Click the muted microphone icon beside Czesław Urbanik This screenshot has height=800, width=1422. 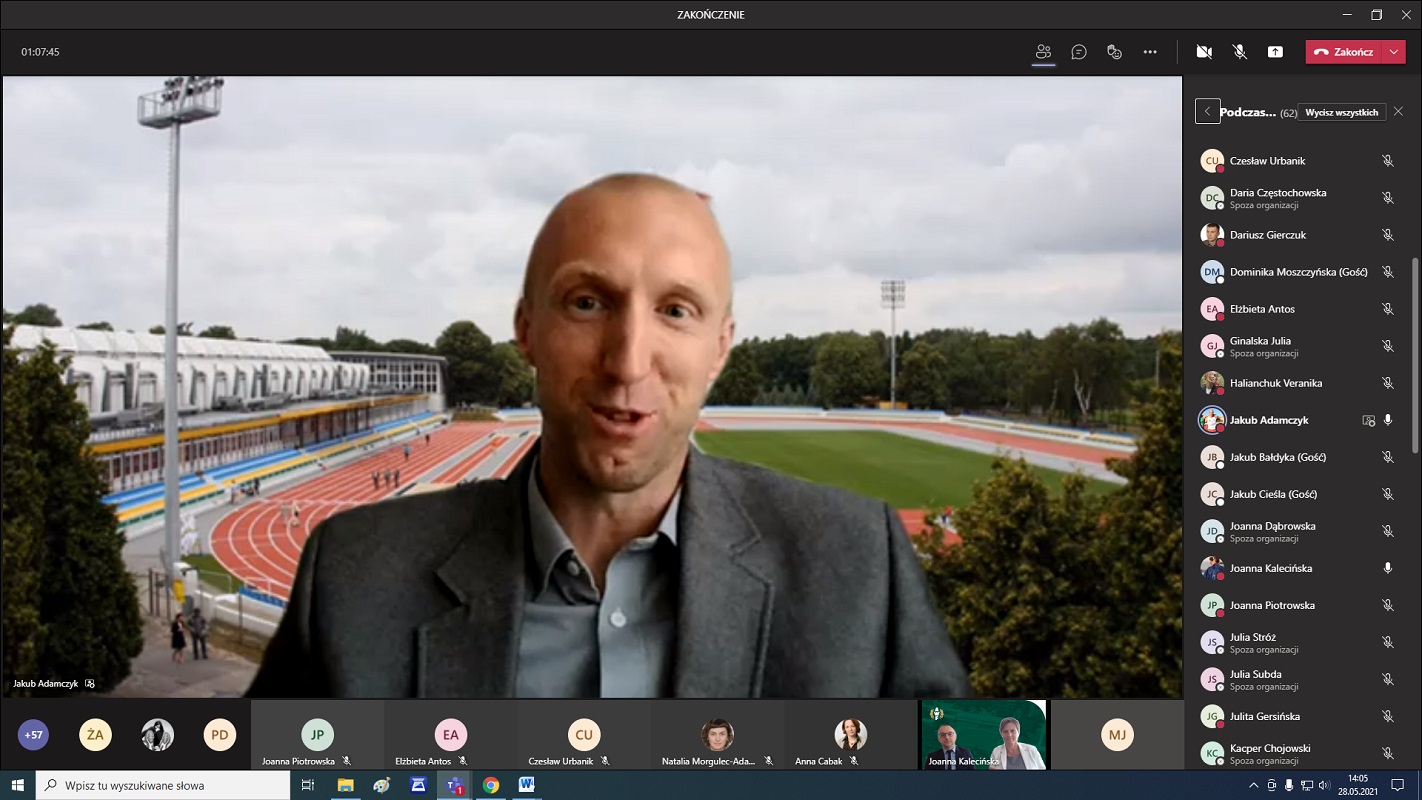point(1387,161)
